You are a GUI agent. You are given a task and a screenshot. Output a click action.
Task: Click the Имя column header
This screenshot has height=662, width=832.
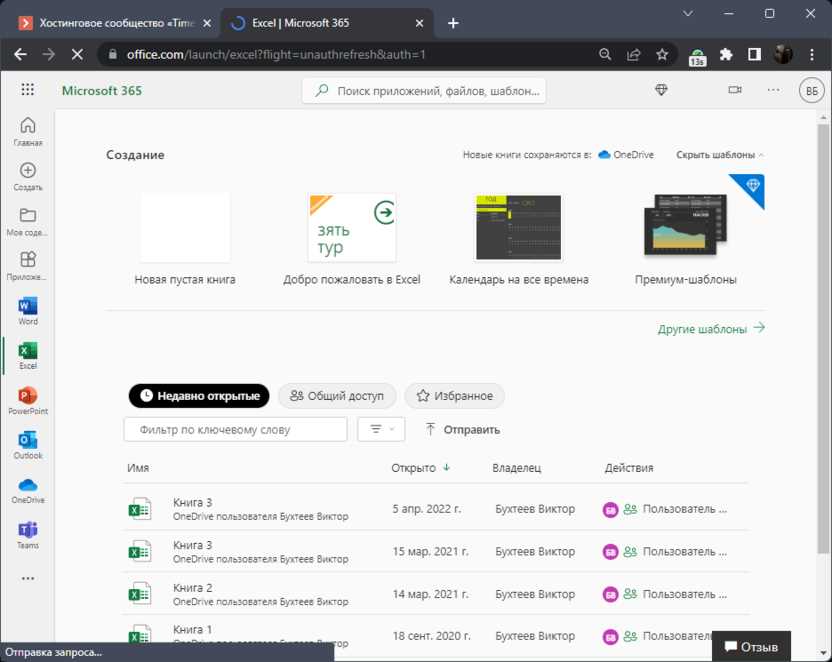tap(138, 468)
